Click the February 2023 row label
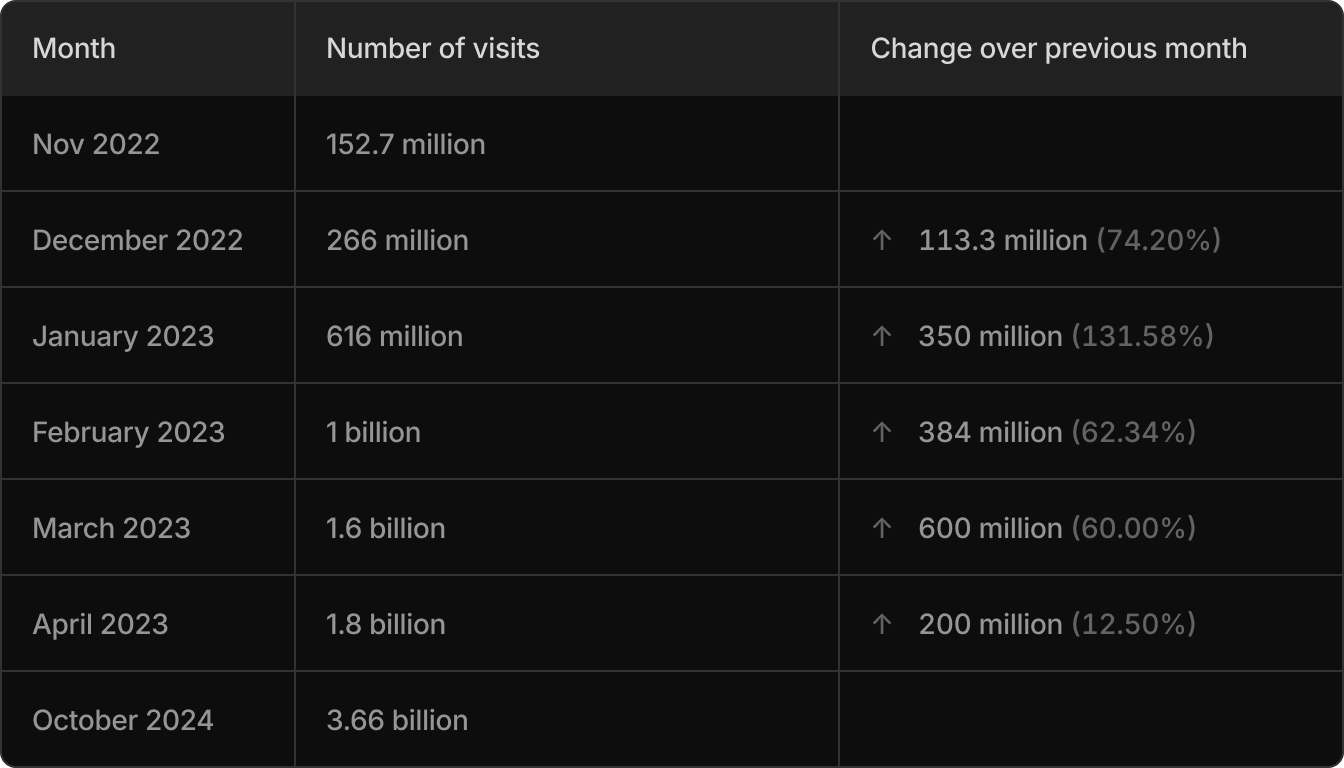Image resolution: width=1344 pixels, height=768 pixels. (129, 432)
